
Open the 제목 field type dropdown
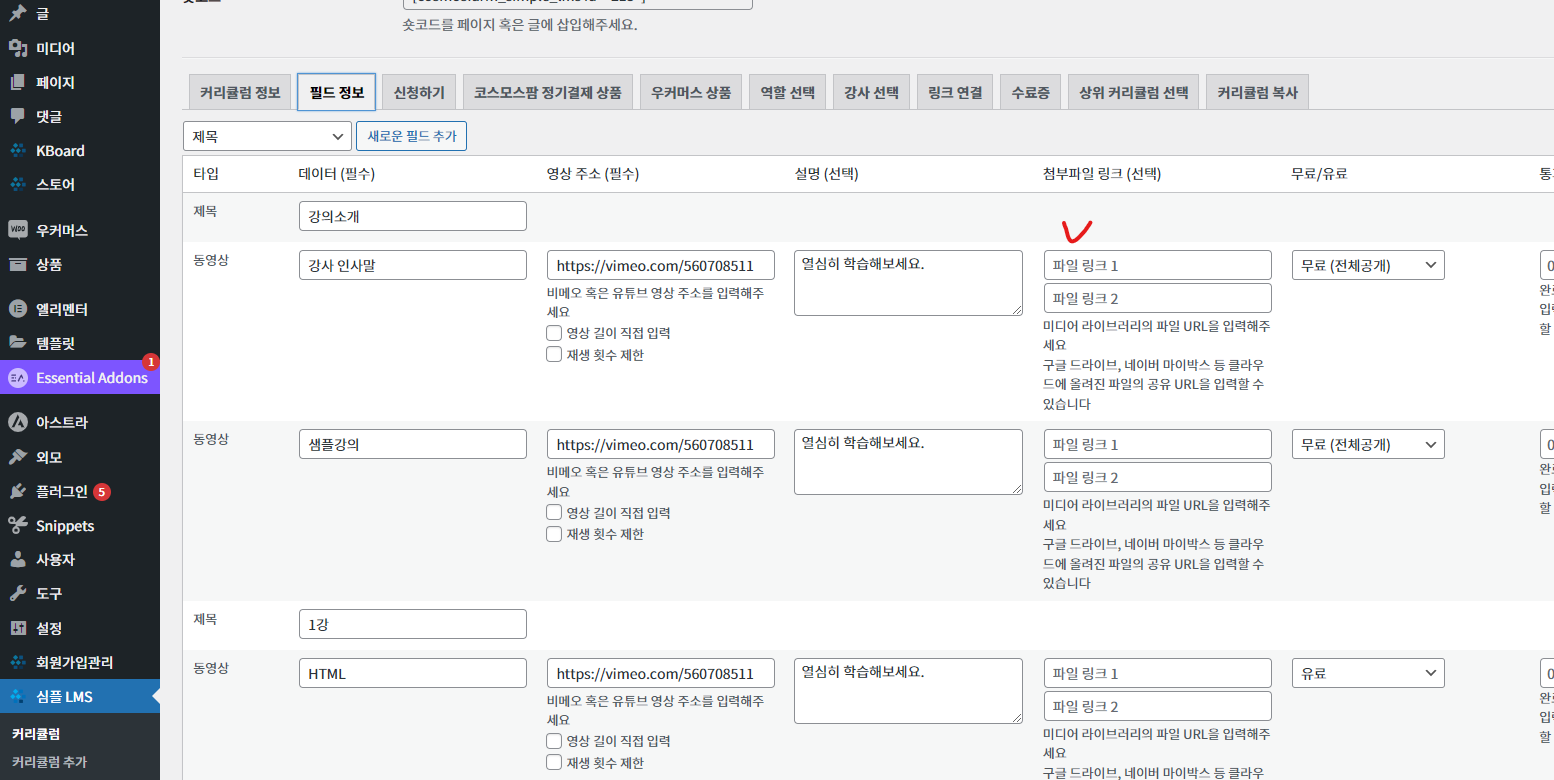[267, 136]
